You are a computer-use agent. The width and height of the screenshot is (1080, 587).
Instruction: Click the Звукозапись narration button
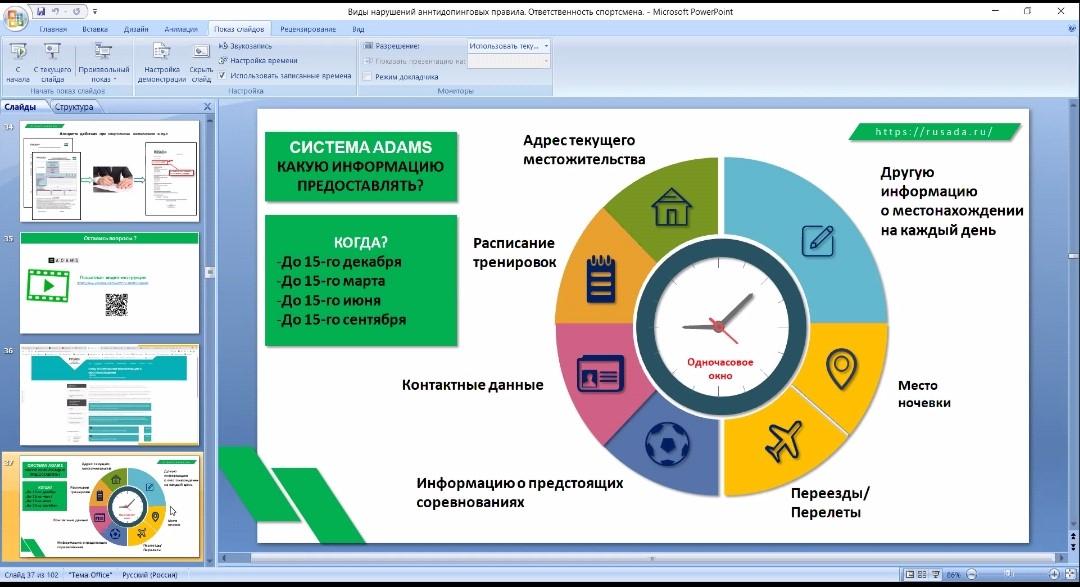pos(246,46)
